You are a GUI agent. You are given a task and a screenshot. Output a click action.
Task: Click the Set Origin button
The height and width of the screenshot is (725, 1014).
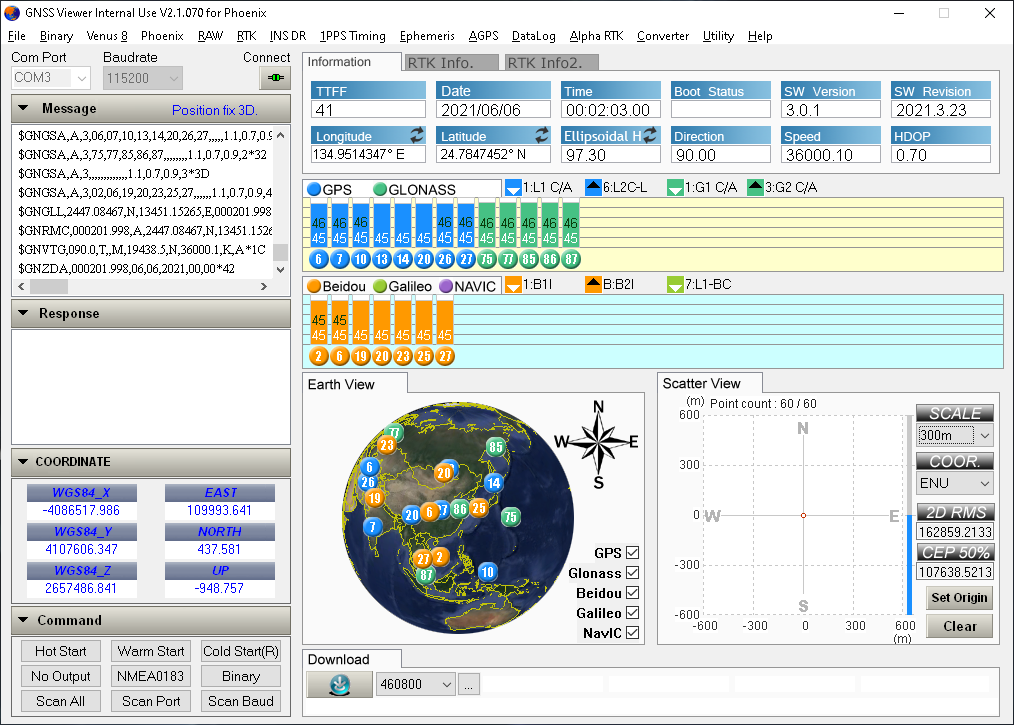959,598
